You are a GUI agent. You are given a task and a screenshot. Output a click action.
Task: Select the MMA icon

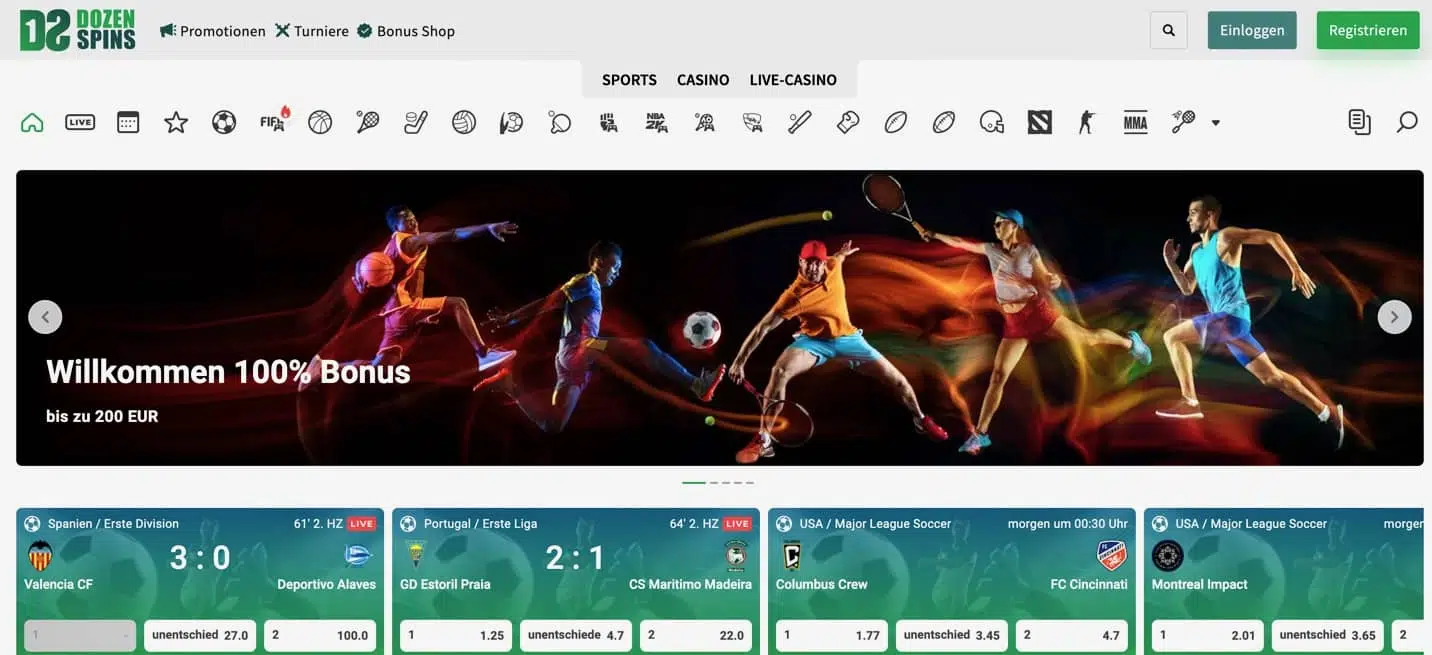click(x=1135, y=122)
